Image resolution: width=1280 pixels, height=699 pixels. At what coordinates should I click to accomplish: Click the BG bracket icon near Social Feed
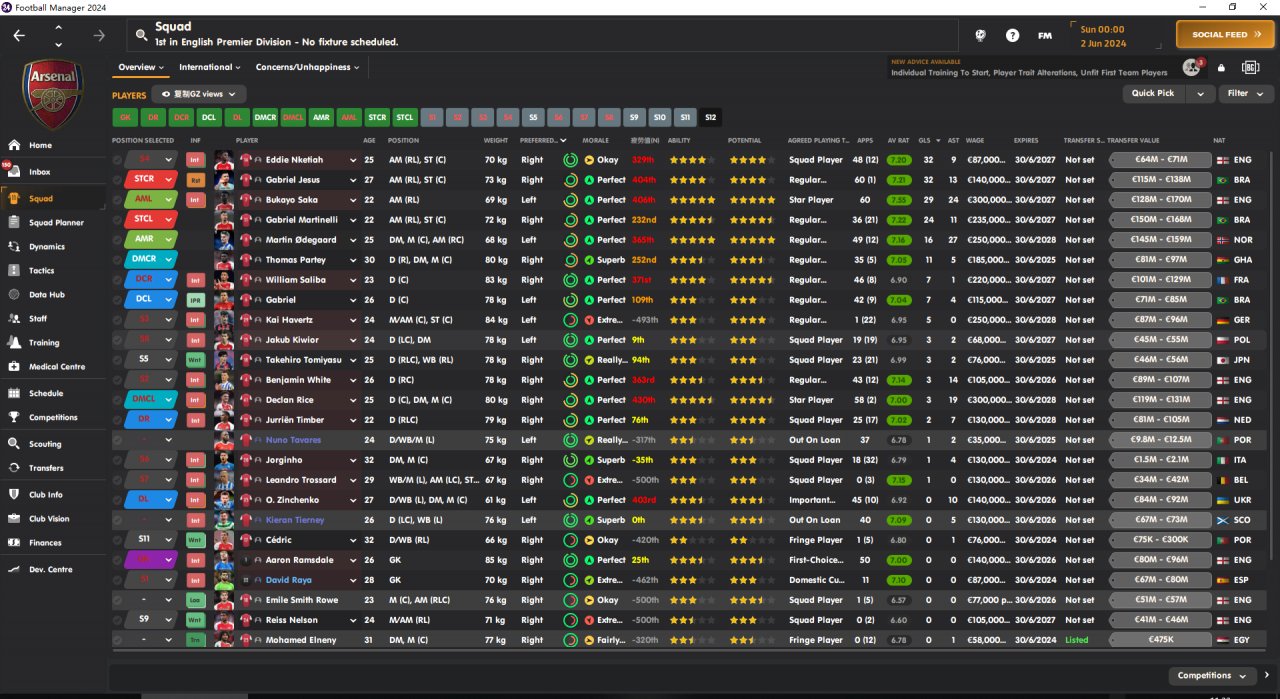click(1250, 67)
